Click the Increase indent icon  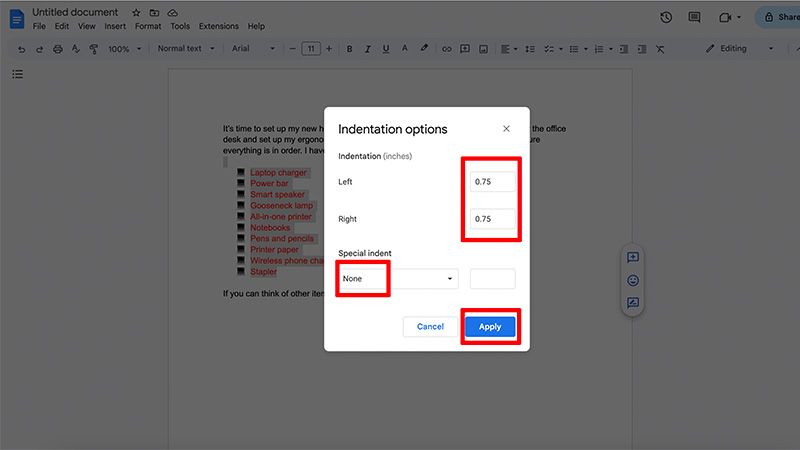(x=642, y=49)
